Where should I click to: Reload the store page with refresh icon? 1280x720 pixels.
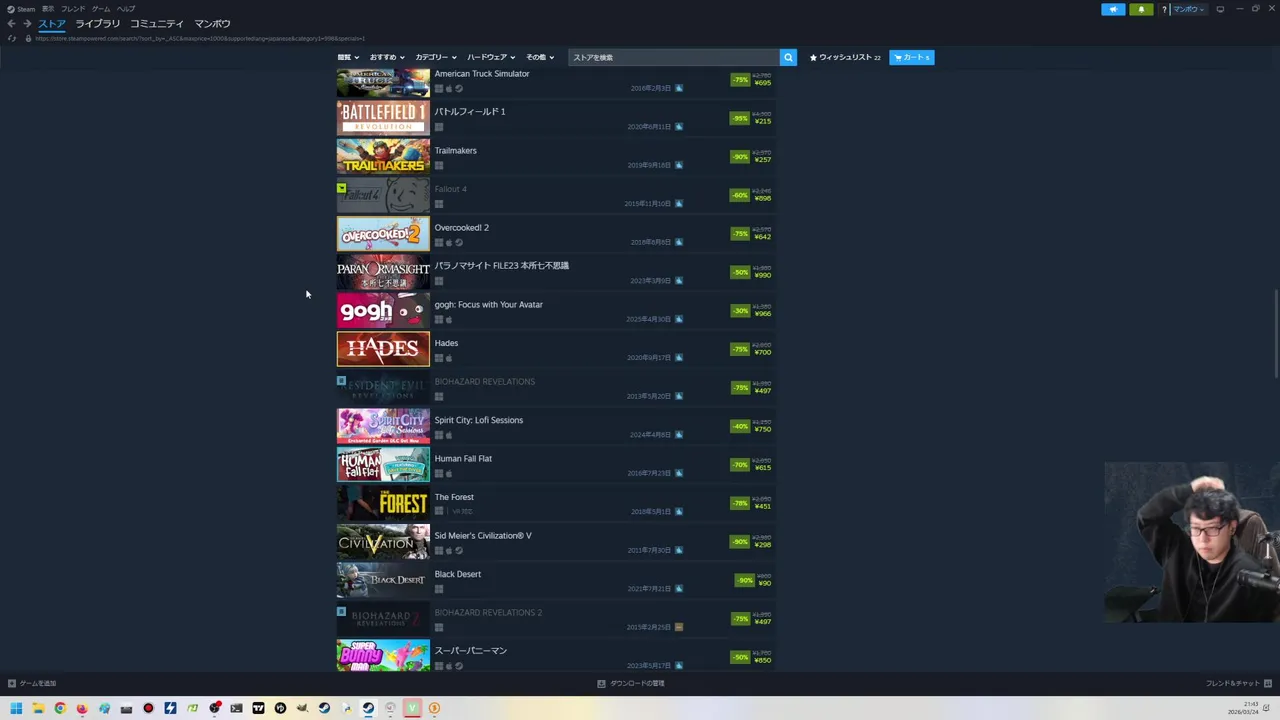pyautogui.click(x=12, y=38)
